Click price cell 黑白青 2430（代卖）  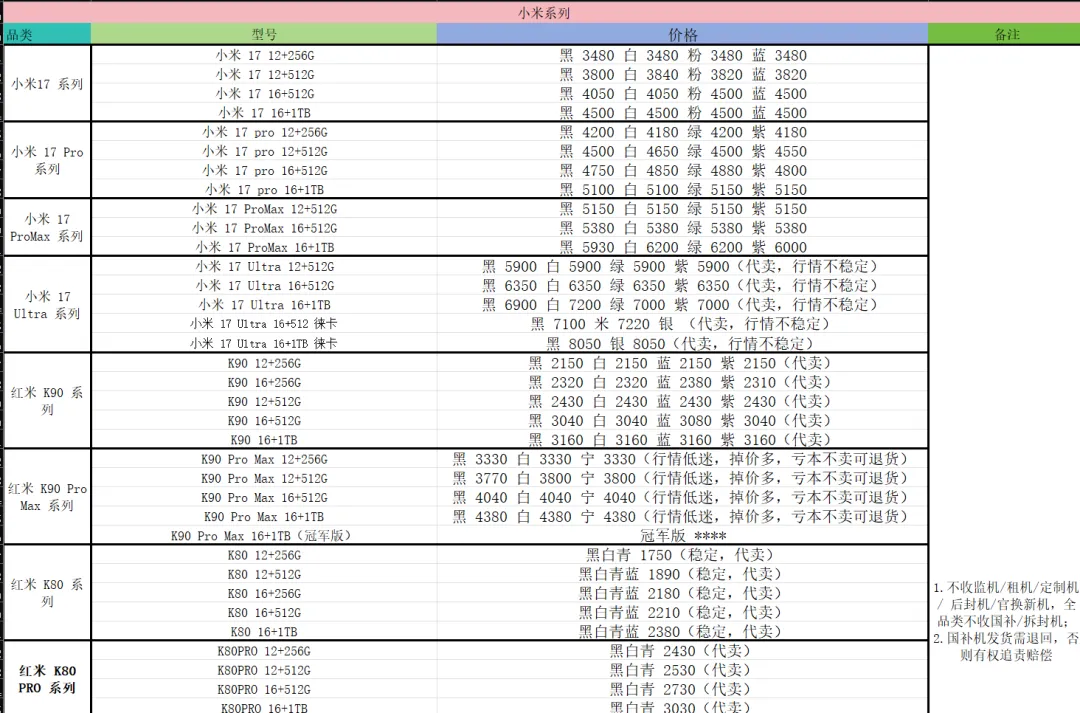[x=682, y=651]
